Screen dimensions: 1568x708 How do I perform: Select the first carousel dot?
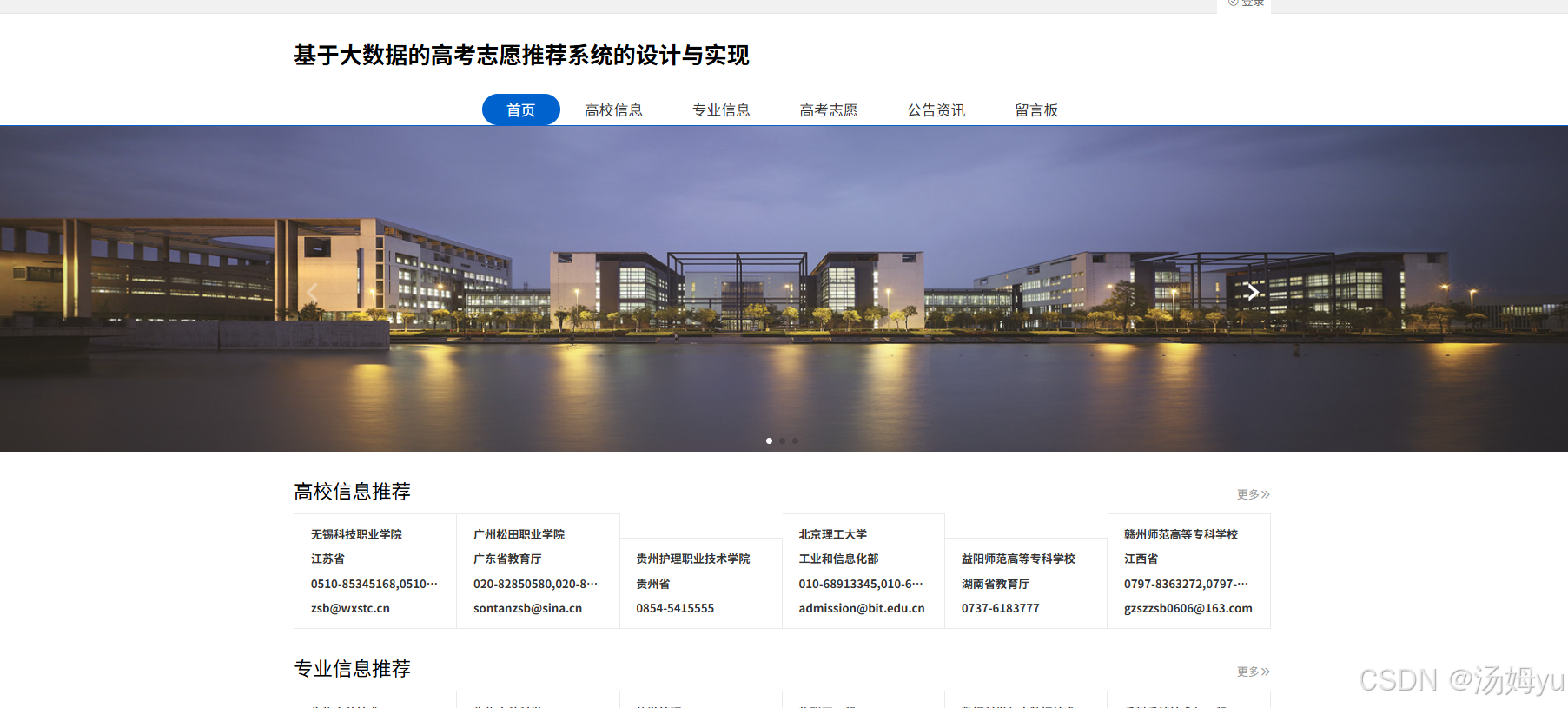click(769, 440)
